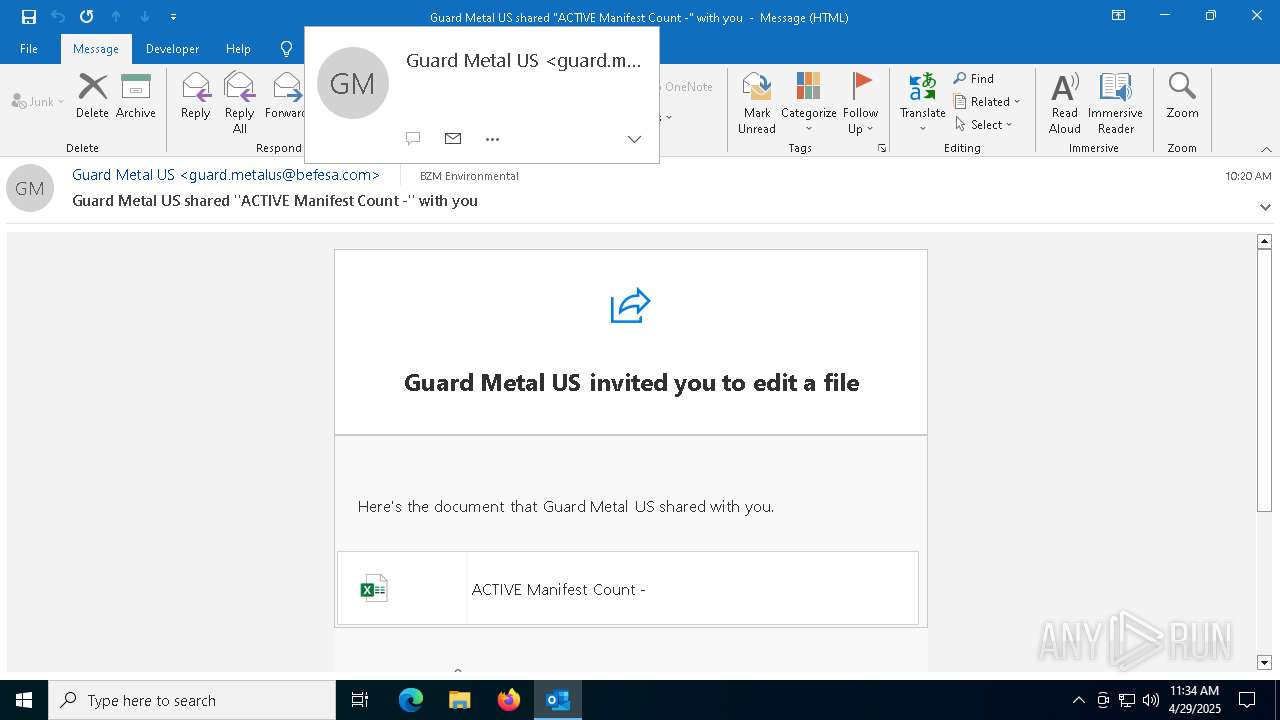
Task: Open more options ellipsis on contact card
Action: (492, 139)
